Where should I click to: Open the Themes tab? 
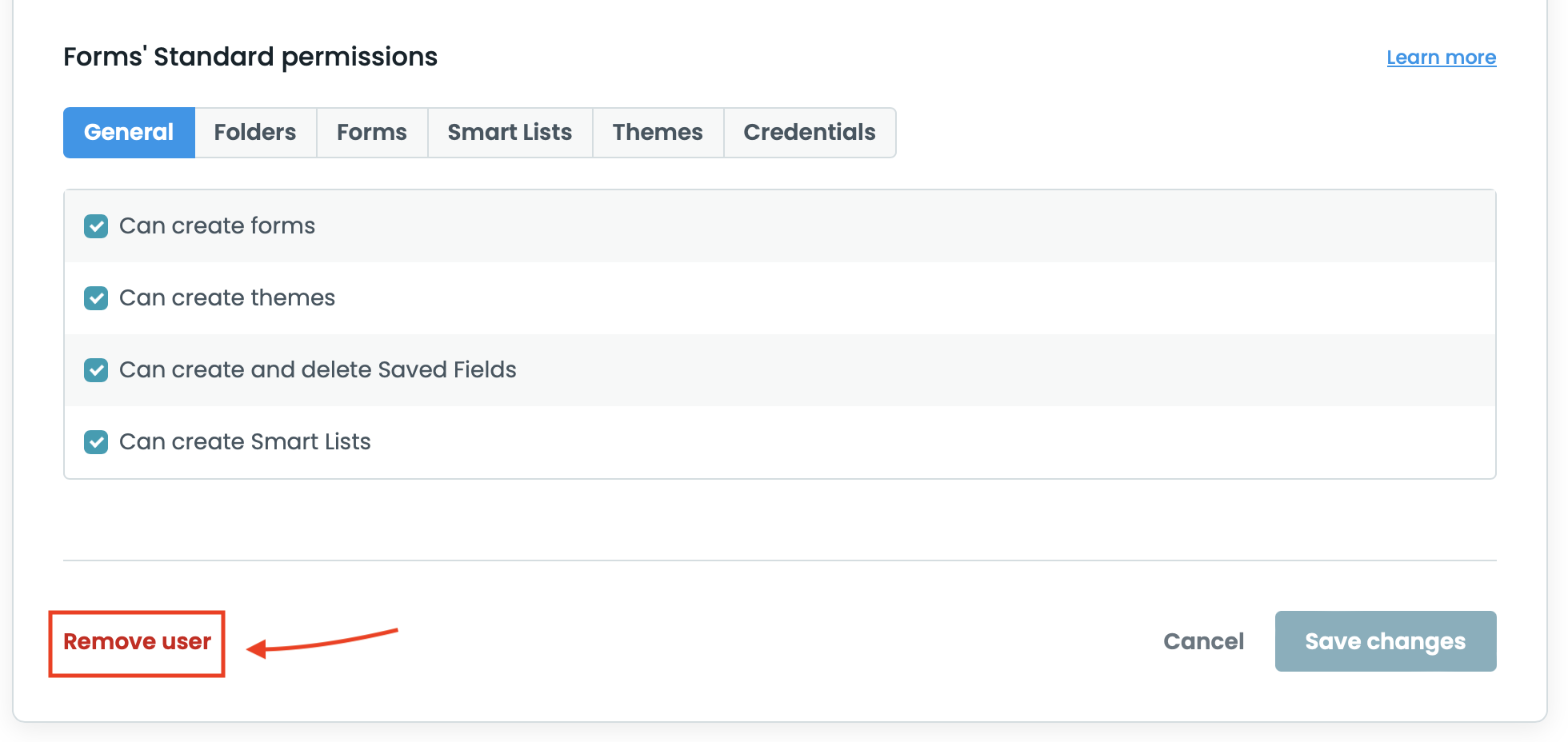click(x=658, y=133)
